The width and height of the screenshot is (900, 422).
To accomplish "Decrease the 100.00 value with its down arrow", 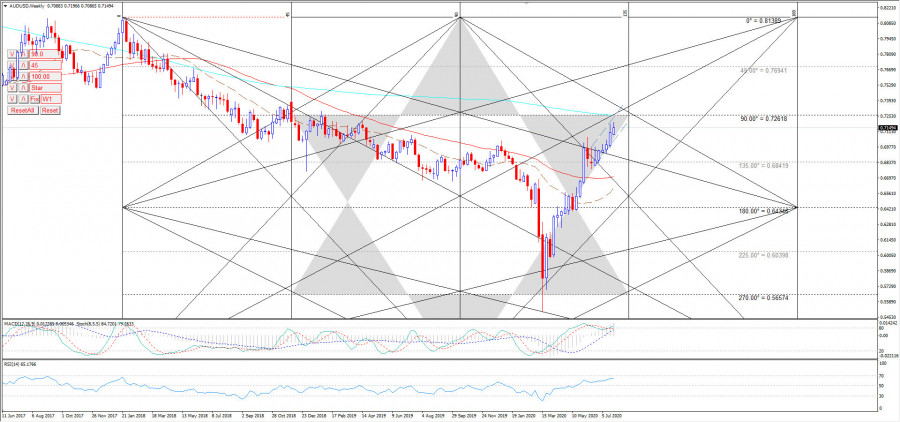I will click(x=12, y=76).
